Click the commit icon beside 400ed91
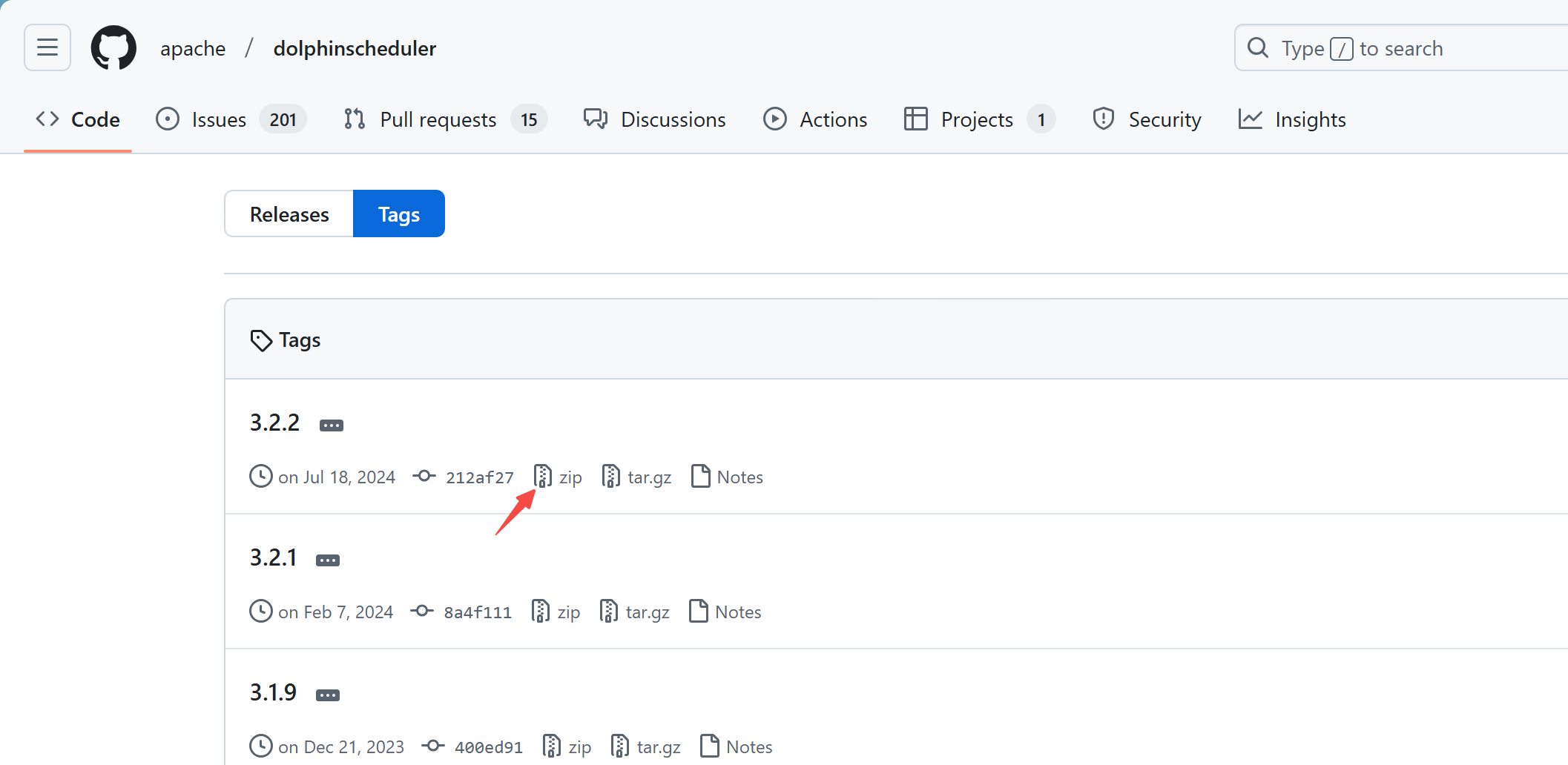 pos(433,746)
